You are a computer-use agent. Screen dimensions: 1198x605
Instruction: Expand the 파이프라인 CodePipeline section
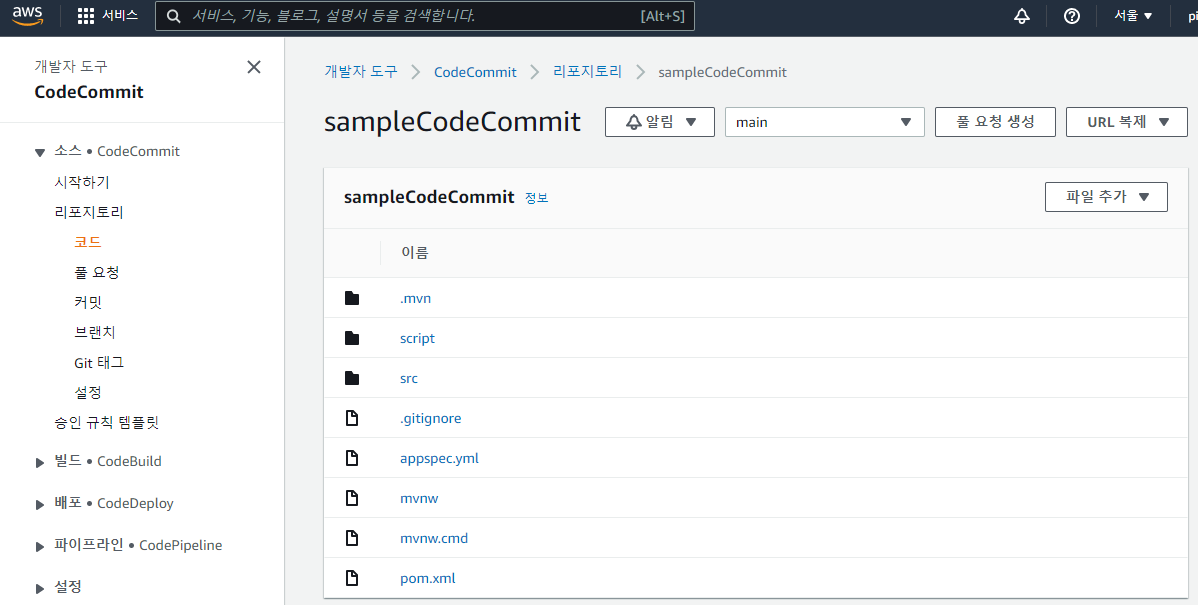tap(40, 546)
